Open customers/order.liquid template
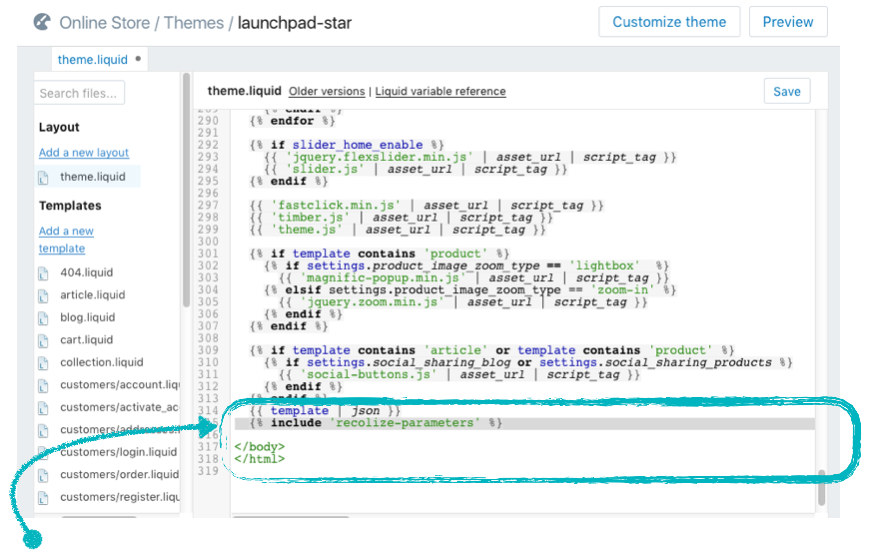Screen dimensions: 870x554 pos(120,474)
